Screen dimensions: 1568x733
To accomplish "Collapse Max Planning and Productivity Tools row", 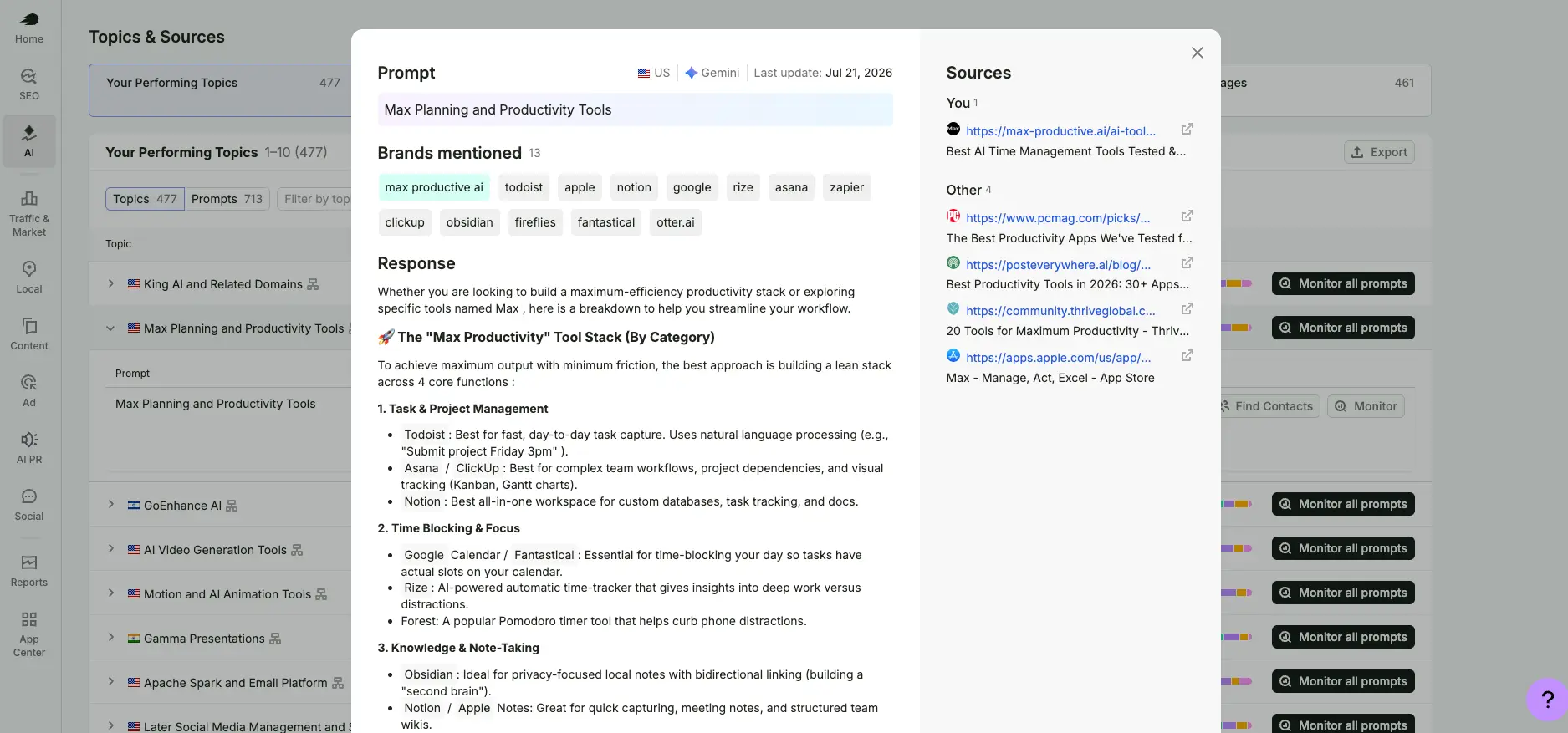I will pos(110,328).
